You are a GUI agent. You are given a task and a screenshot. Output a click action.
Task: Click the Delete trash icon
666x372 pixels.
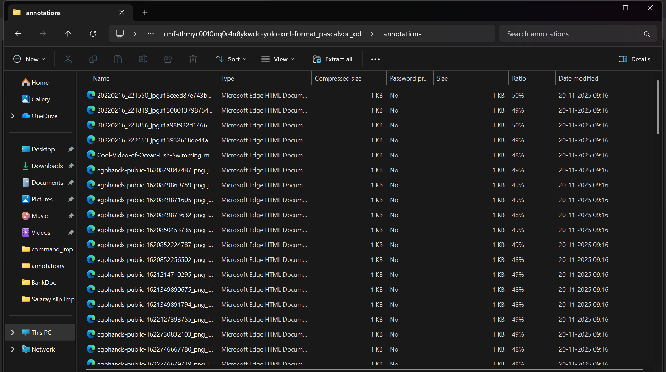point(193,59)
